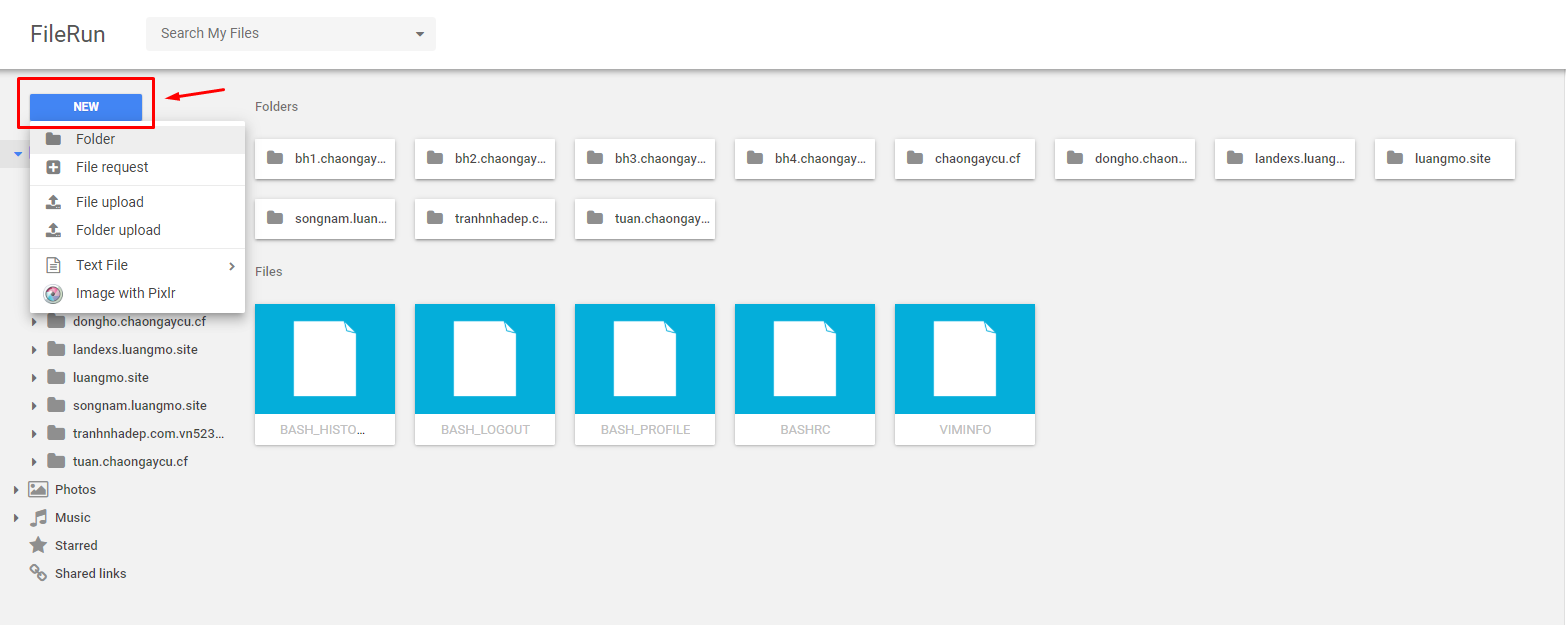Click the upload arrow icon beside Folder upload

point(54,230)
